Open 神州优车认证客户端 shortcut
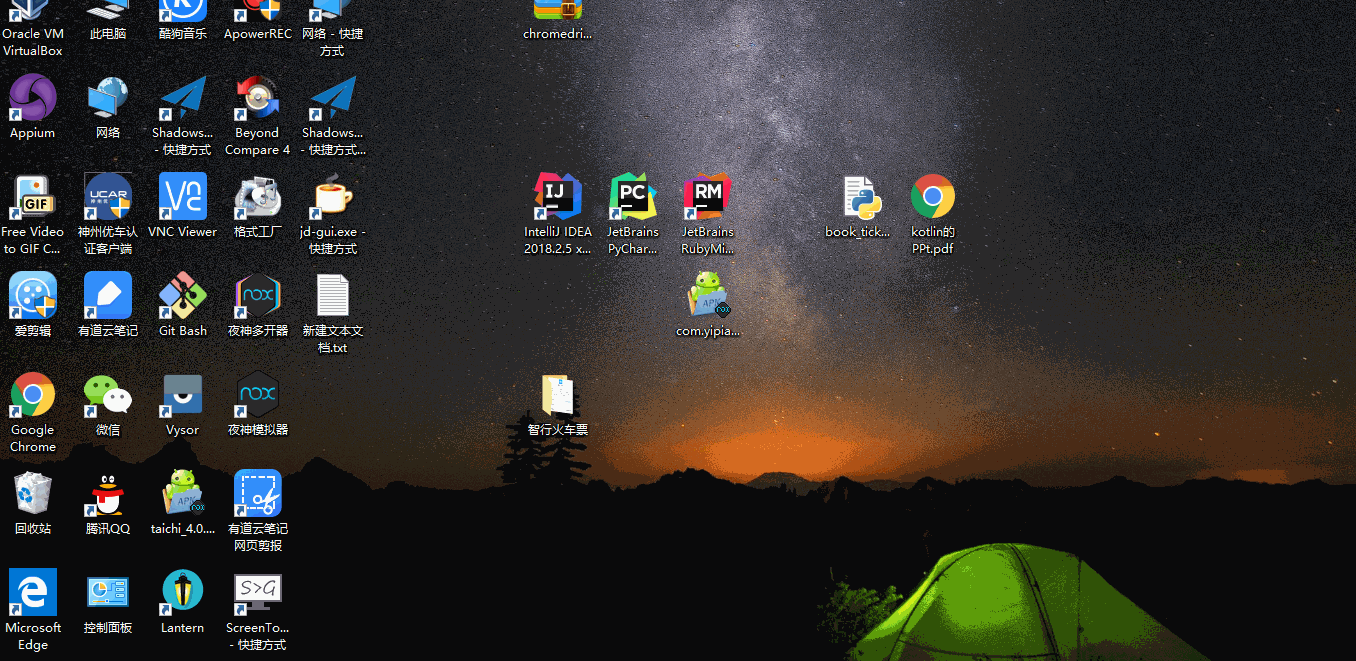The width and height of the screenshot is (1356, 661). click(x=108, y=214)
